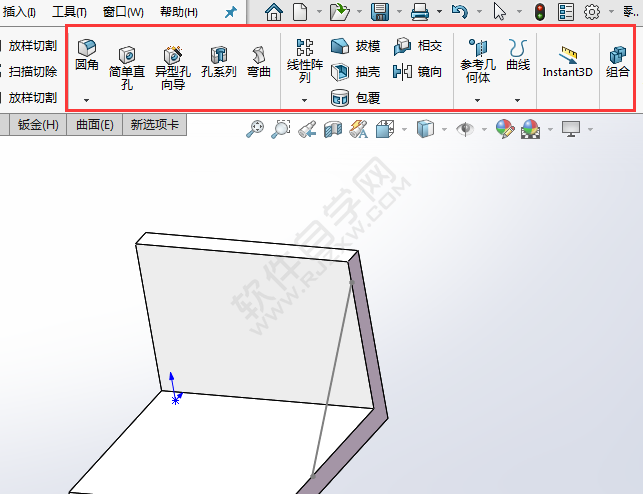
Task: Open Options gear icon
Action: point(592,12)
